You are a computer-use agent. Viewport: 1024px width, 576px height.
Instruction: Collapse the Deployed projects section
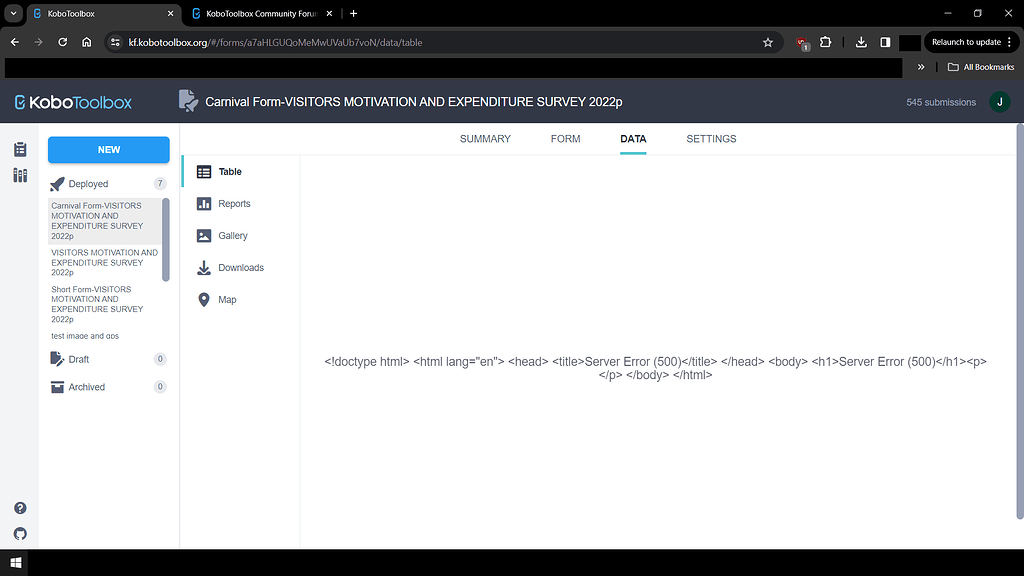pos(88,183)
